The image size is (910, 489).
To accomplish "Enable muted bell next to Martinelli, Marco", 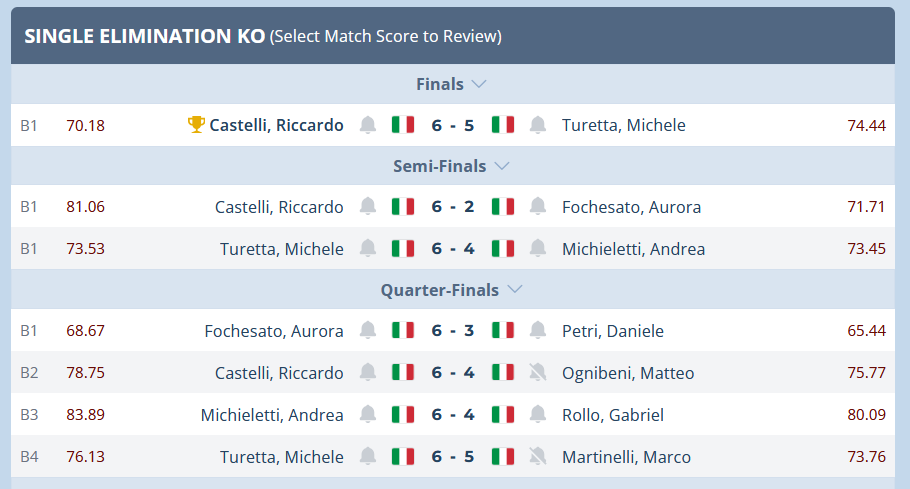I will pyautogui.click(x=537, y=457).
